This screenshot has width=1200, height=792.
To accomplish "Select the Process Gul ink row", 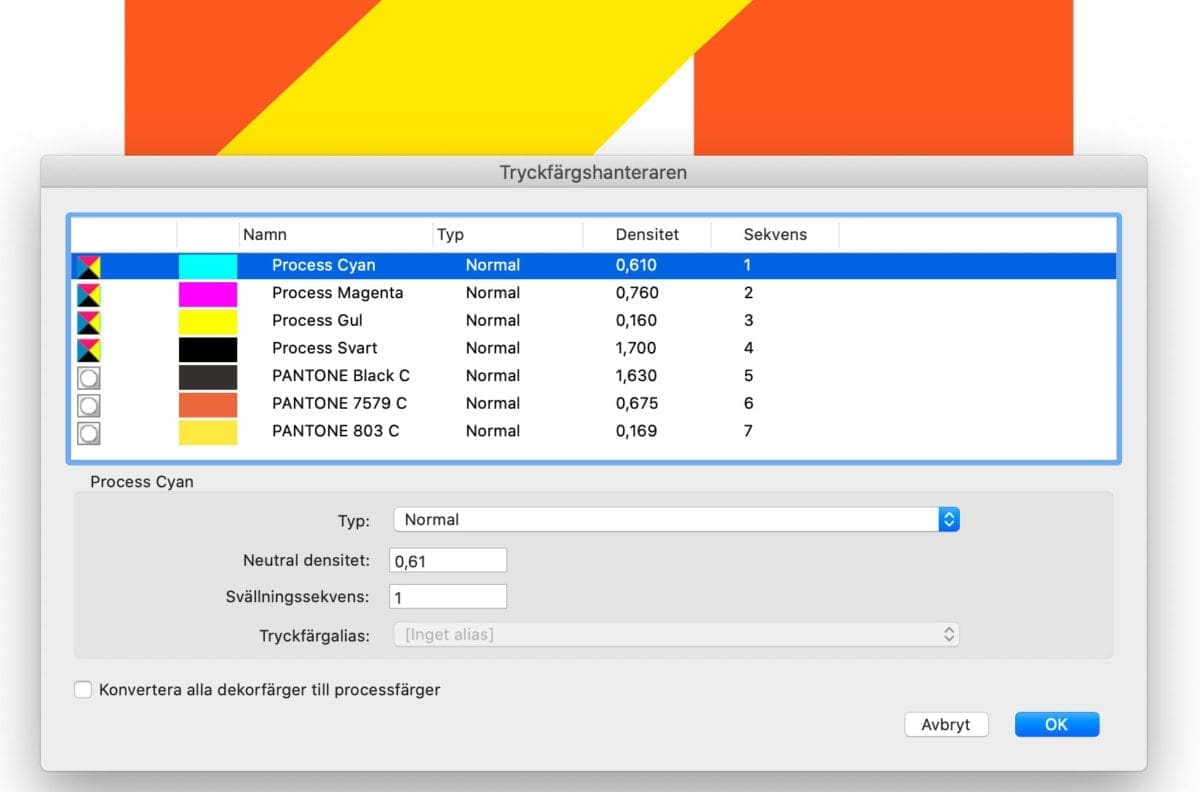I will coord(594,321).
